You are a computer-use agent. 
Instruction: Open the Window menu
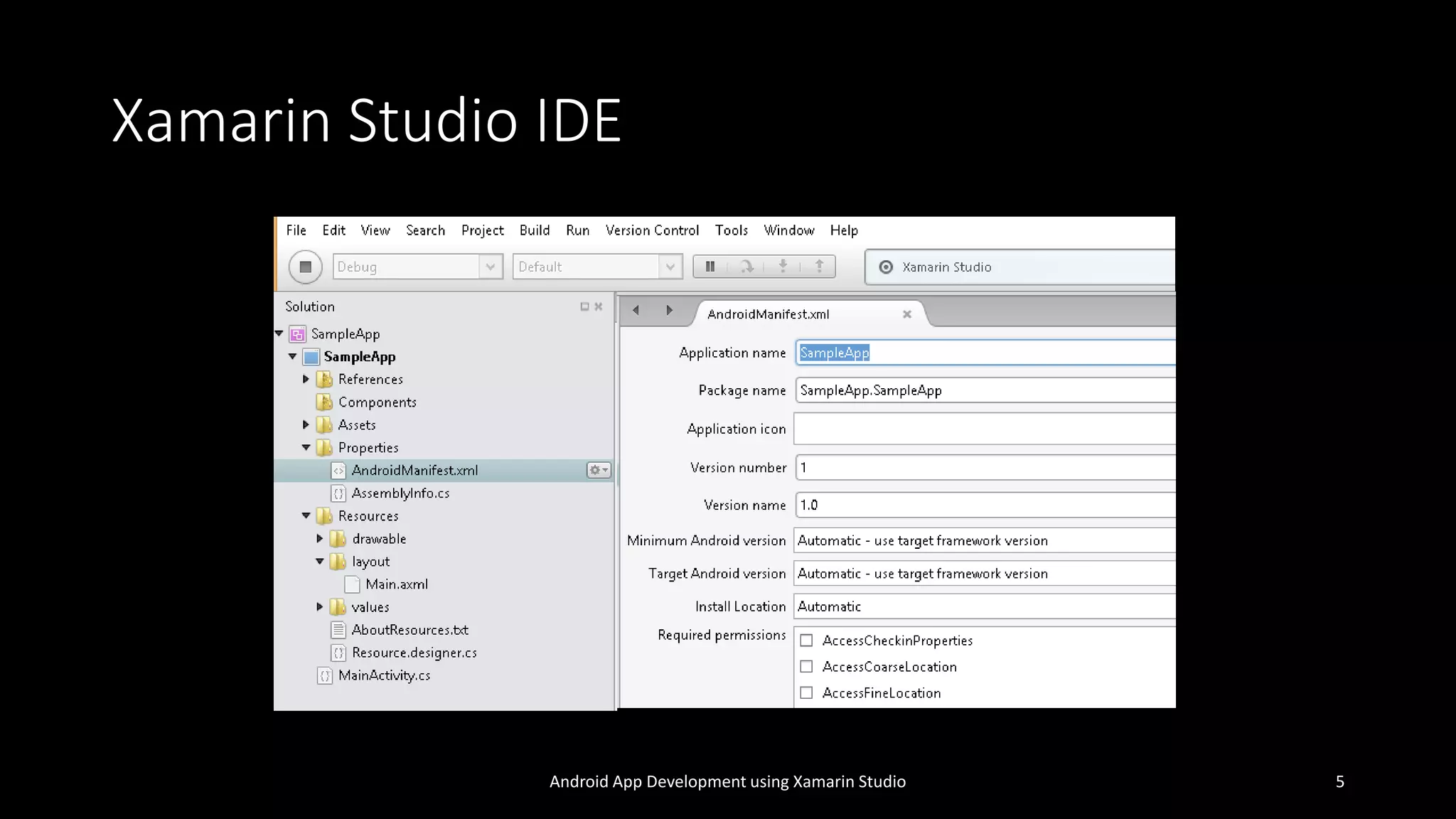click(789, 230)
